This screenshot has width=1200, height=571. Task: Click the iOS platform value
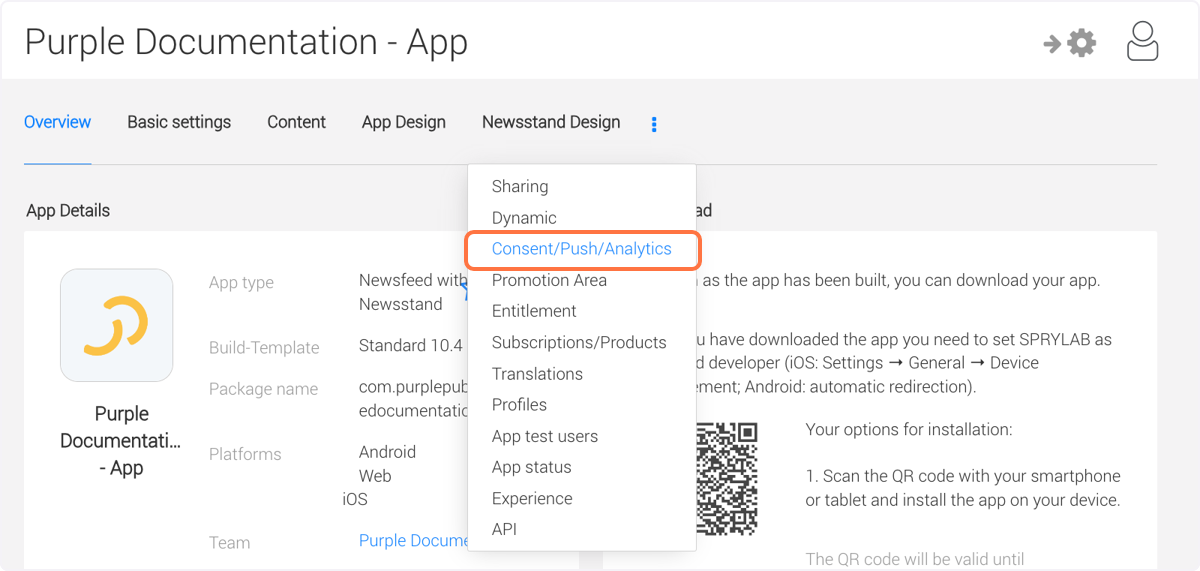pyautogui.click(x=355, y=499)
